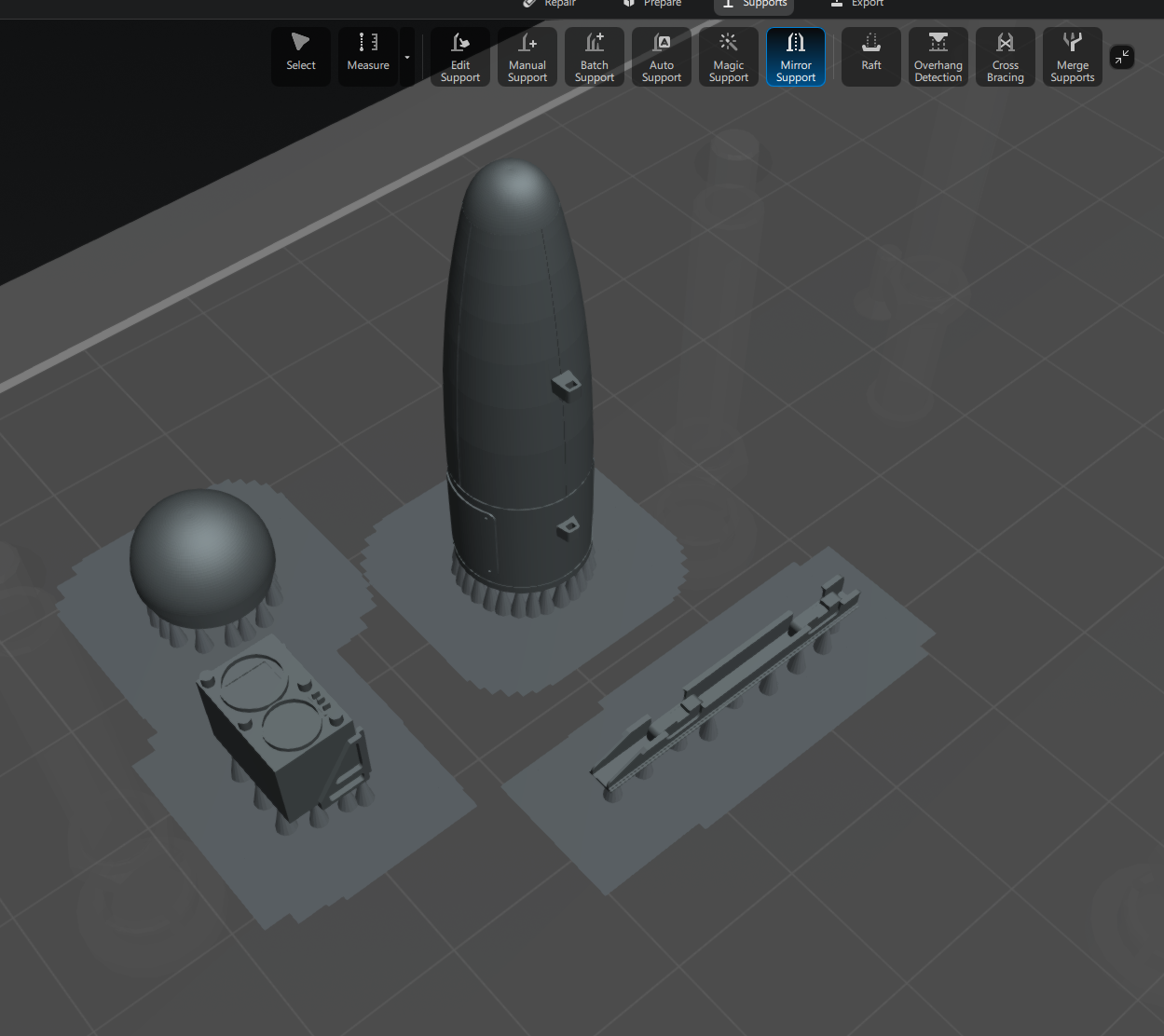The width and height of the screenshot is (1164, 1036).
Task: Go to the Repair tab
Action: coord(551,5)
